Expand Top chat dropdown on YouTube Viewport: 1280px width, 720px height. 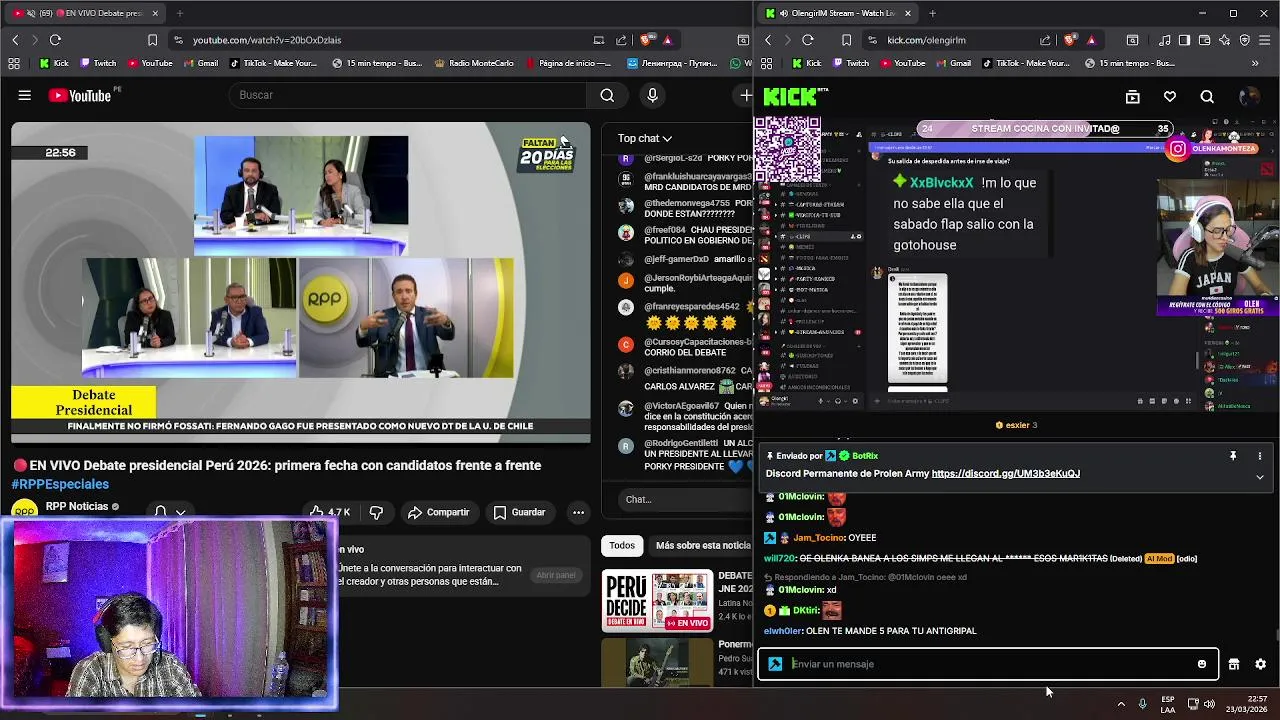coord(645,138)
